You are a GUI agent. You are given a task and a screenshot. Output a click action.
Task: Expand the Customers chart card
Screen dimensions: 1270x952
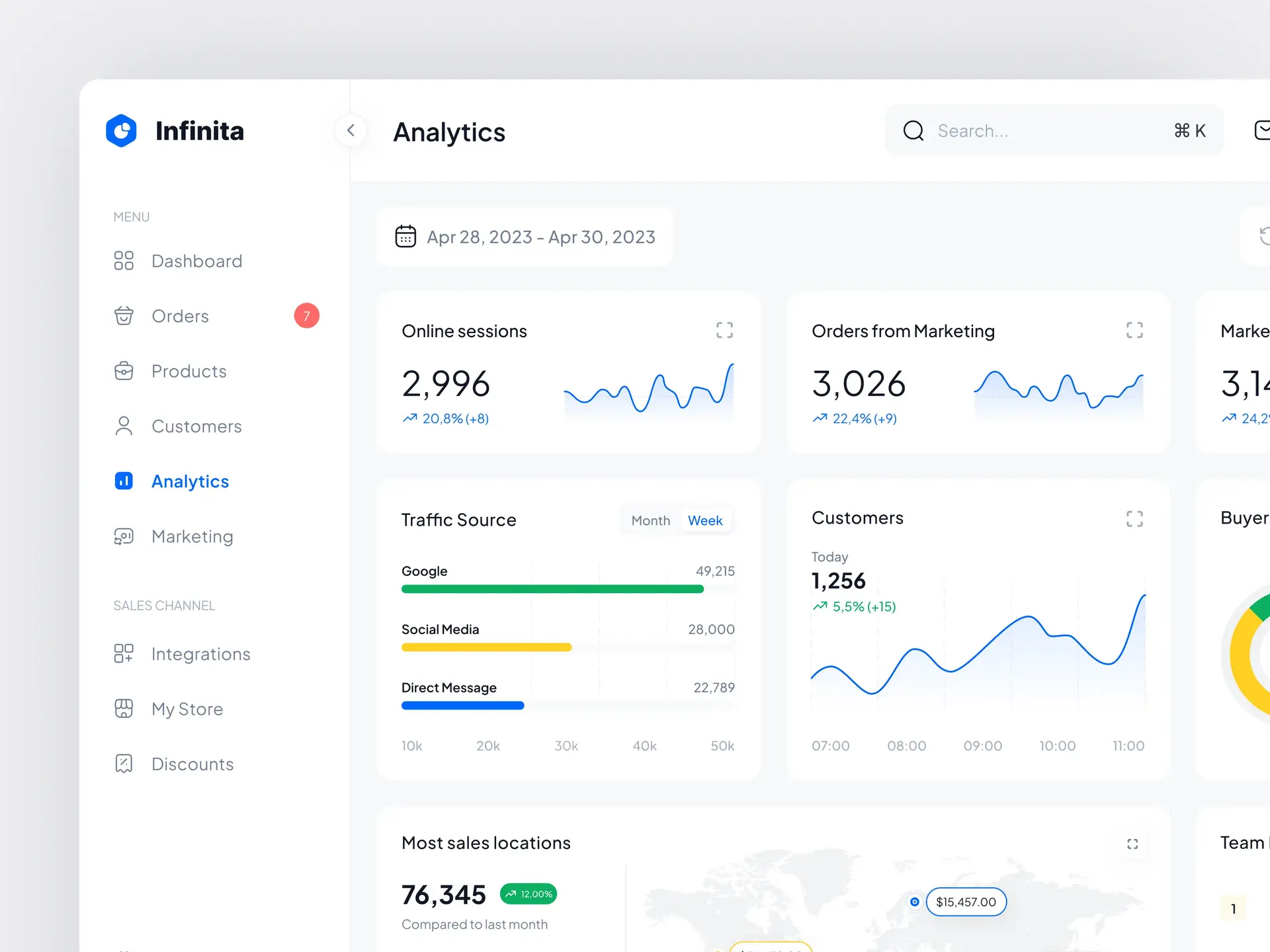tap(1135, 519)
